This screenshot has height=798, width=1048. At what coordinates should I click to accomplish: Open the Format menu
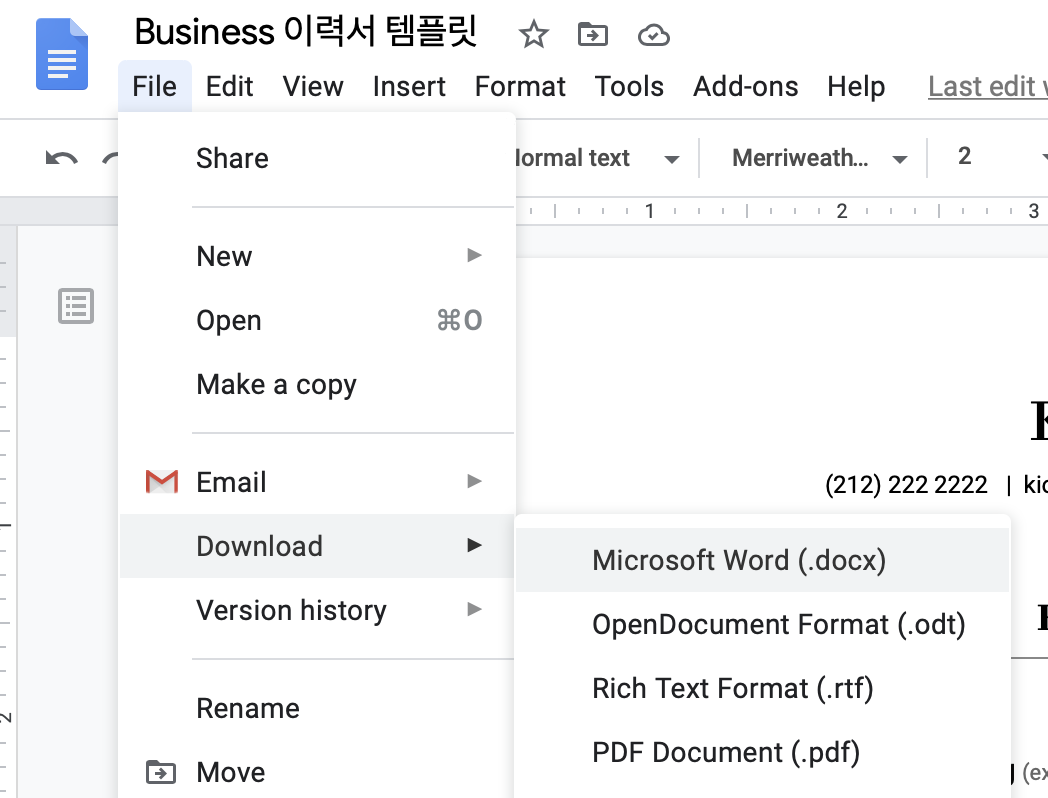point(520,86)
